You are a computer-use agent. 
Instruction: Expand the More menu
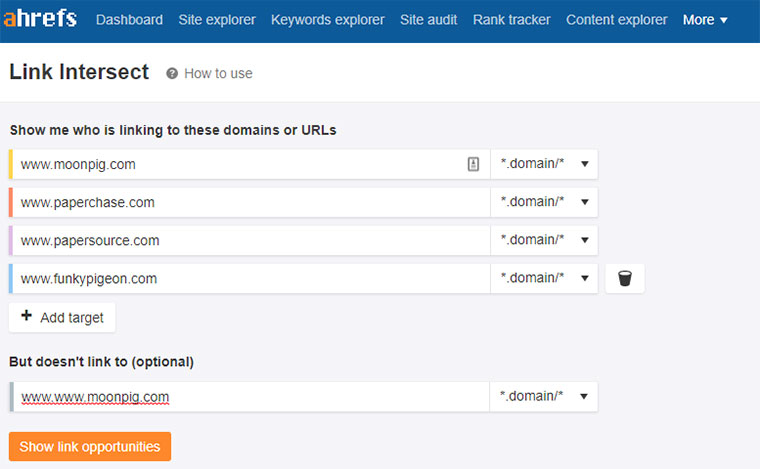[x=705, y=20]
